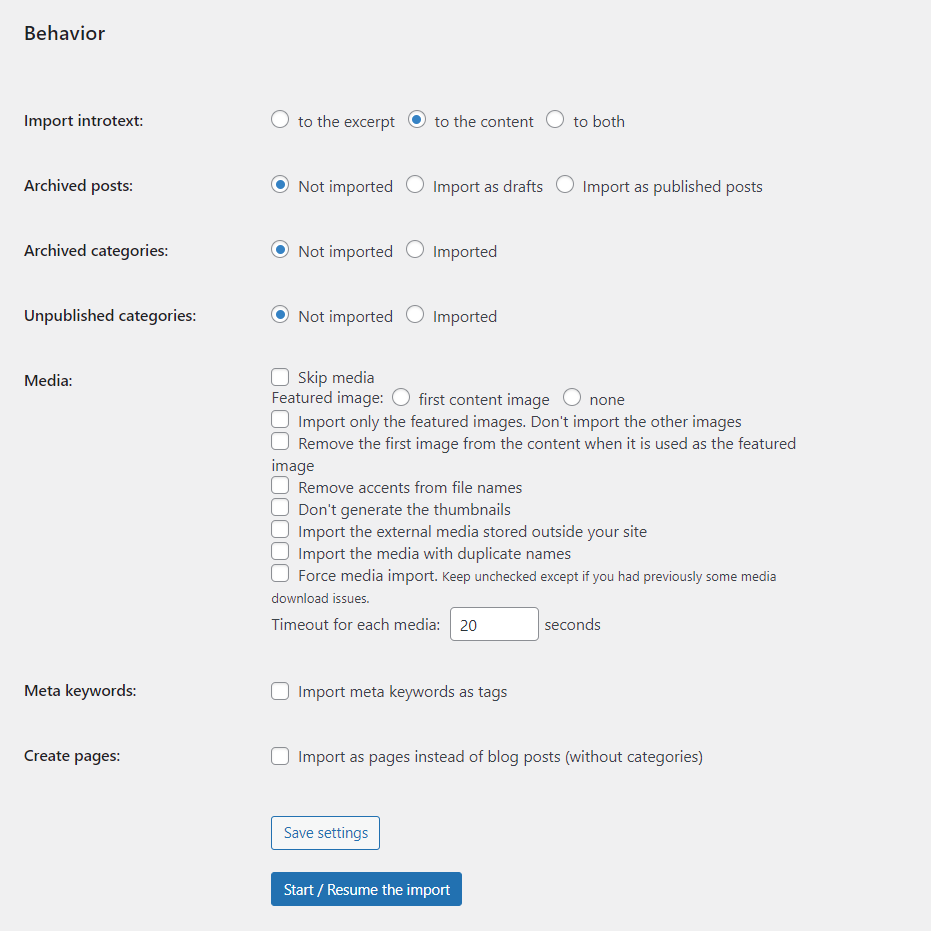The image size is (931, 931).
Task: Check 'Import only the featured images'
Action: coord(280,421)
